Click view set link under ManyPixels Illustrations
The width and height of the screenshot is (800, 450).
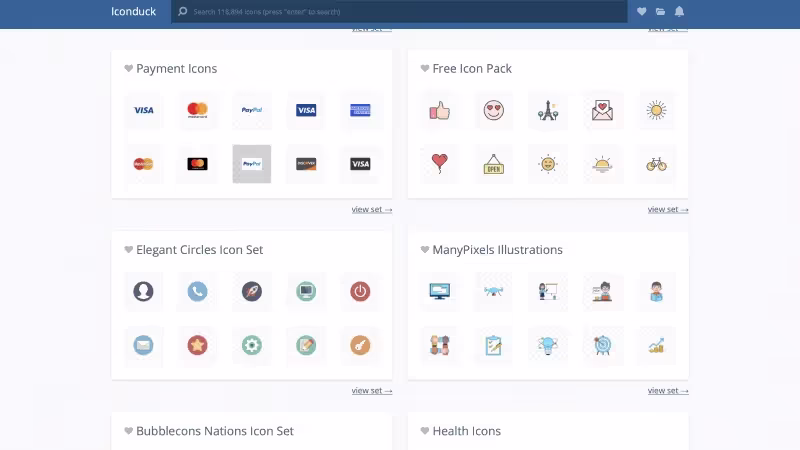pos(667,390)
